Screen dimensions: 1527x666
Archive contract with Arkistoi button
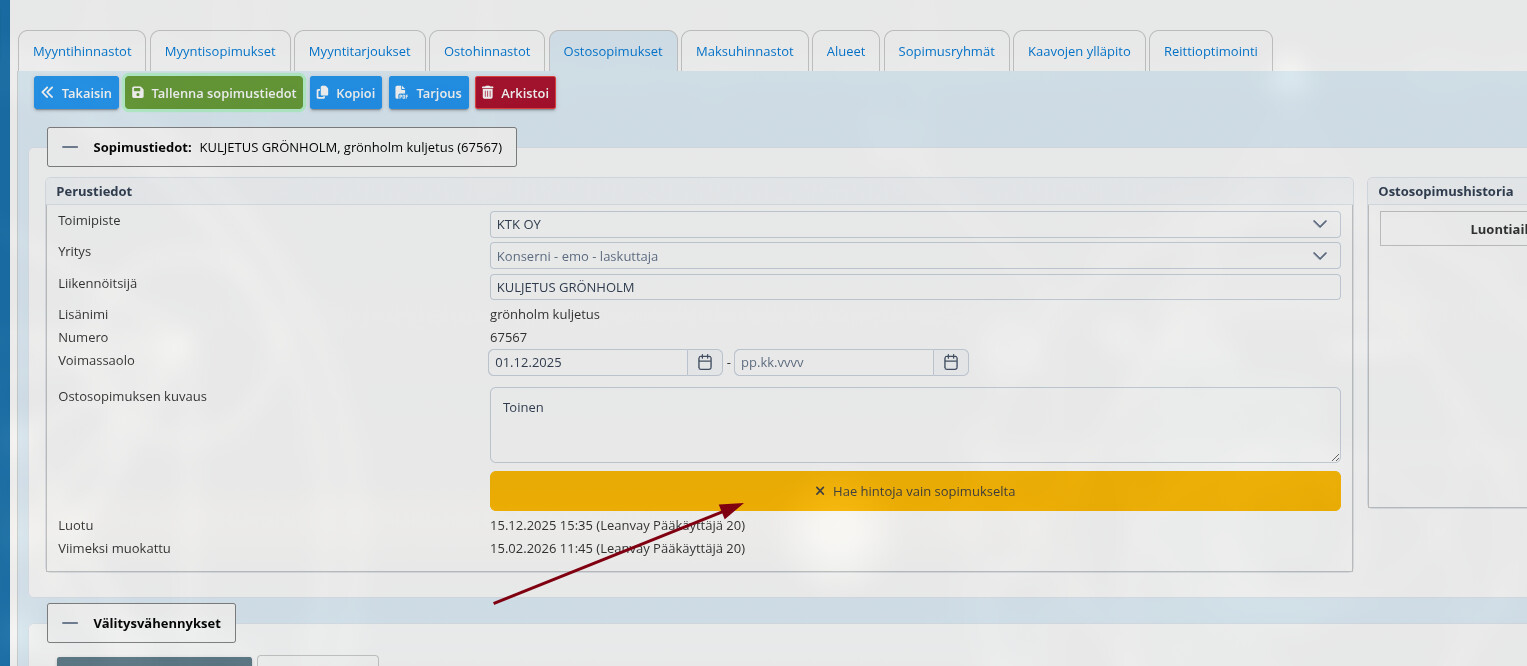515,93
